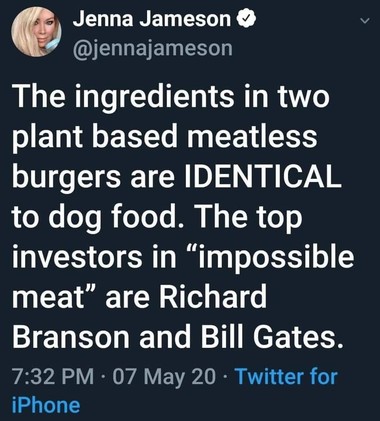Image resolution: width=380 pixels, height=421 pixels.
Task: Click the @jennajameson handle
Action: pos(152,49)
